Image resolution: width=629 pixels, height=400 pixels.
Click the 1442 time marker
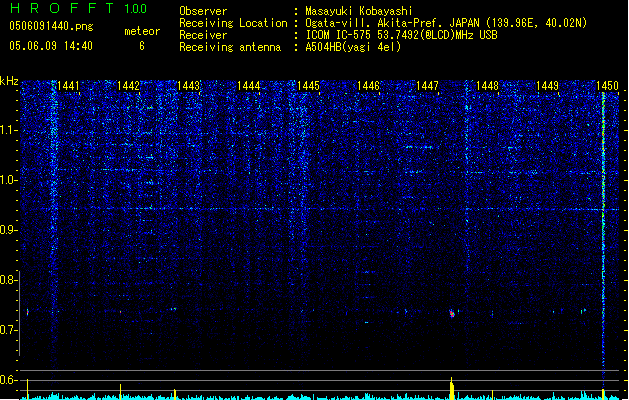128,86
